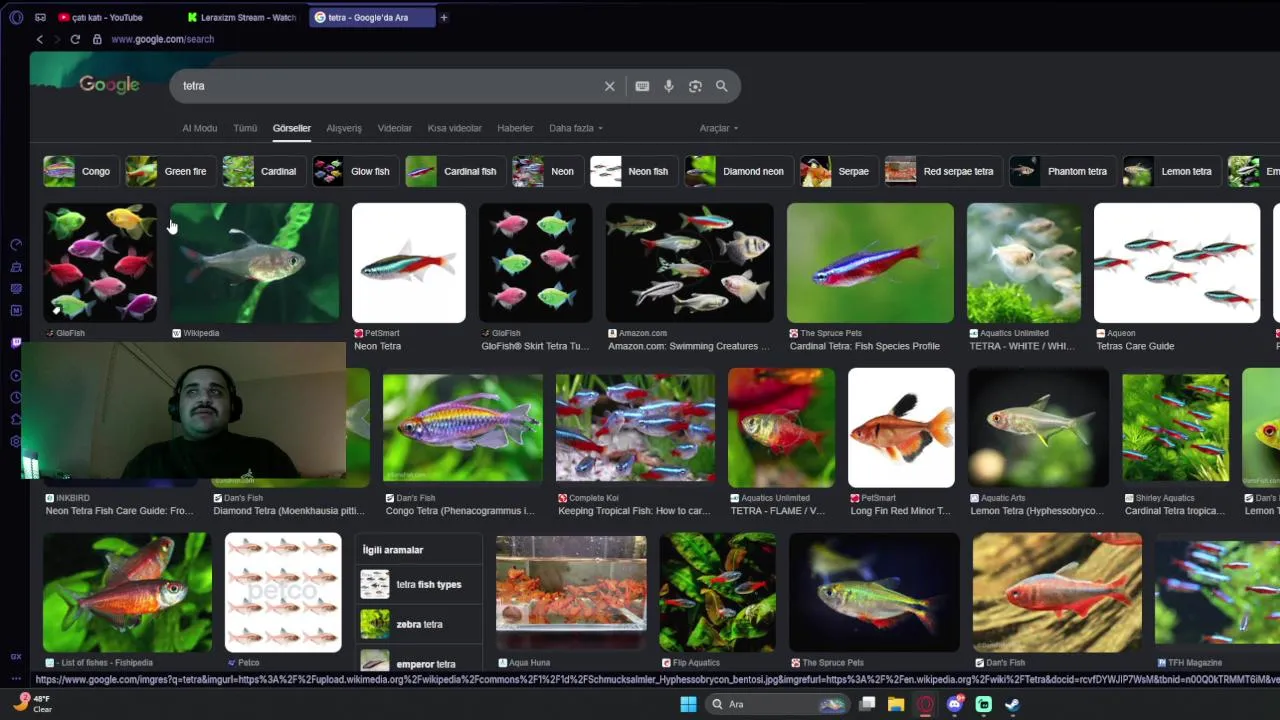Open the Aqueon Tetras Care Guide image
1280x720 pixels.
[1177, 263]
